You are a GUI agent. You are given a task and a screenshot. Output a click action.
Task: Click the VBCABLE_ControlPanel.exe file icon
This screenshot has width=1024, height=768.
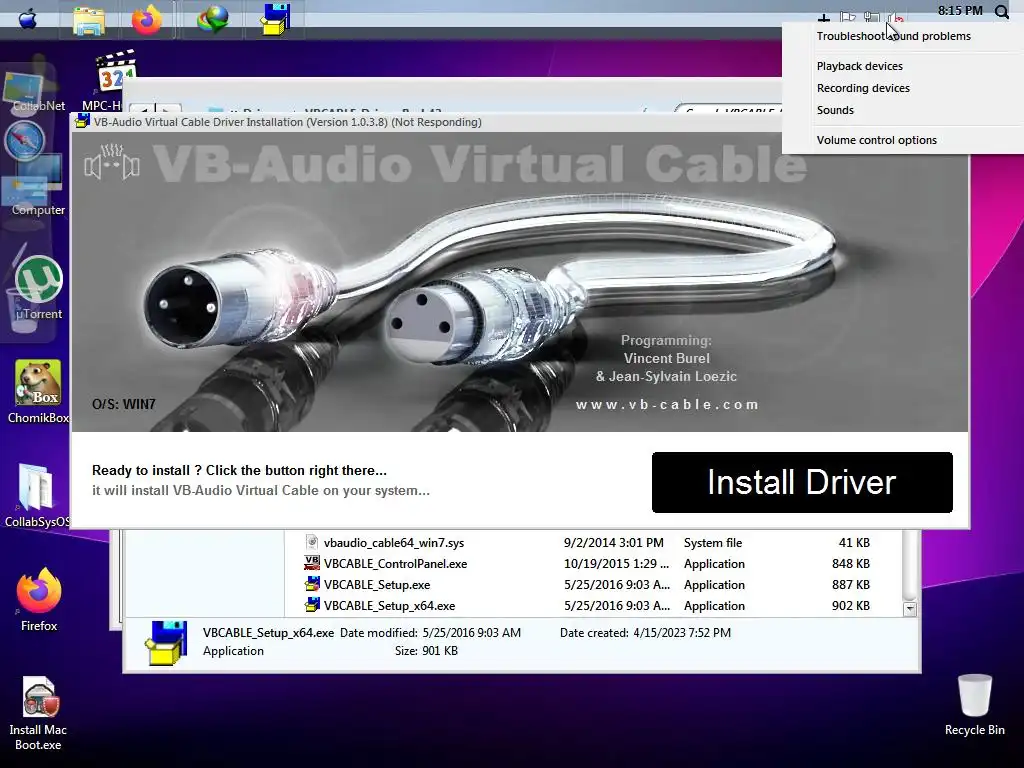[x=312, y=563]
